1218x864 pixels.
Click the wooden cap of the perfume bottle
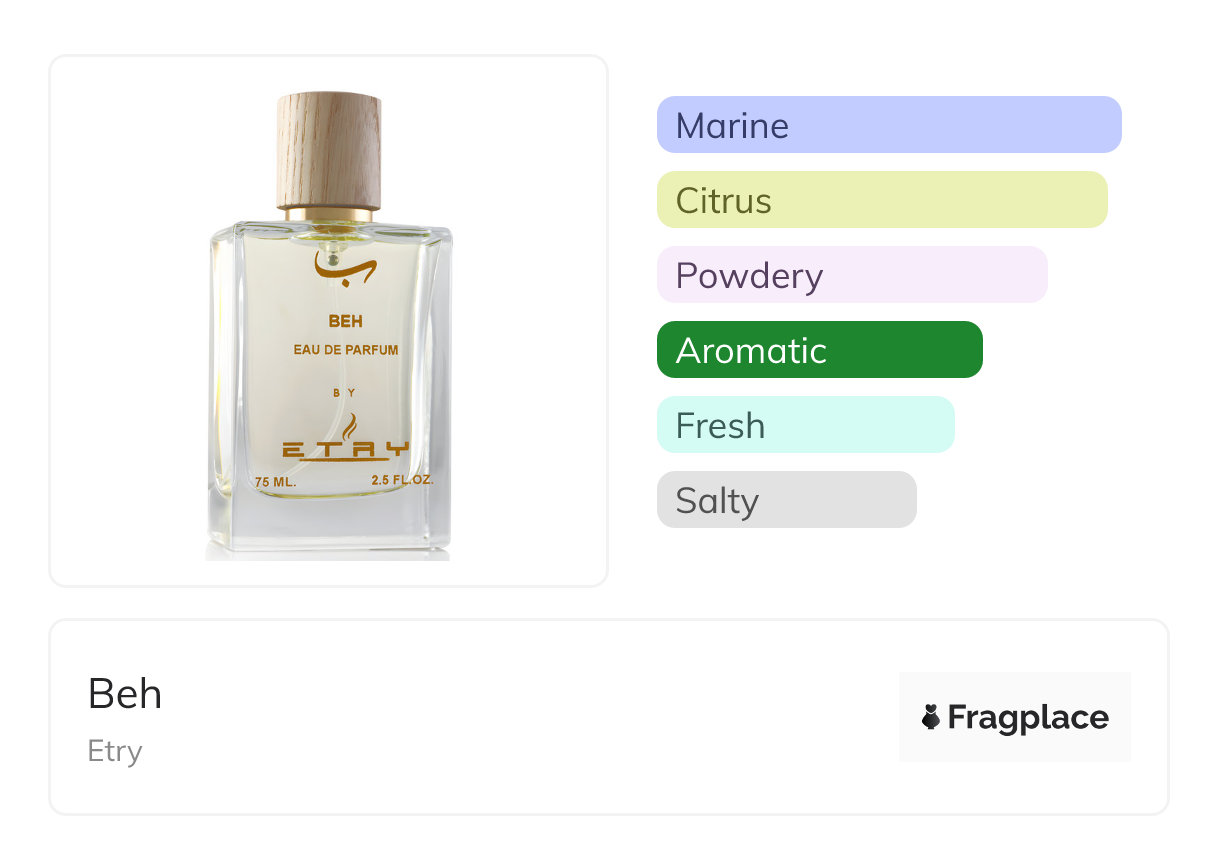tap(329, 150)
